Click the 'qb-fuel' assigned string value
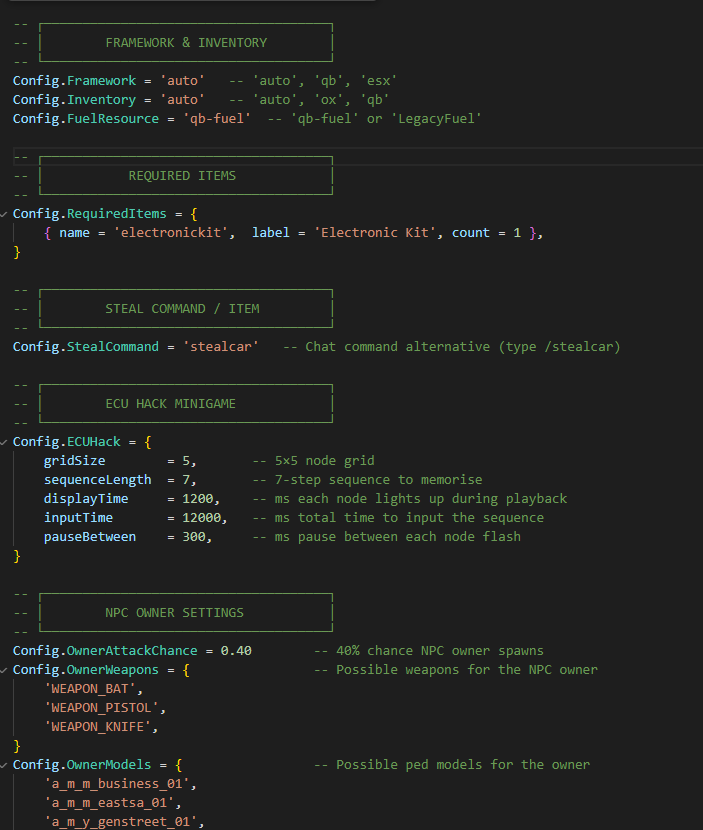 tap(217, 119)
